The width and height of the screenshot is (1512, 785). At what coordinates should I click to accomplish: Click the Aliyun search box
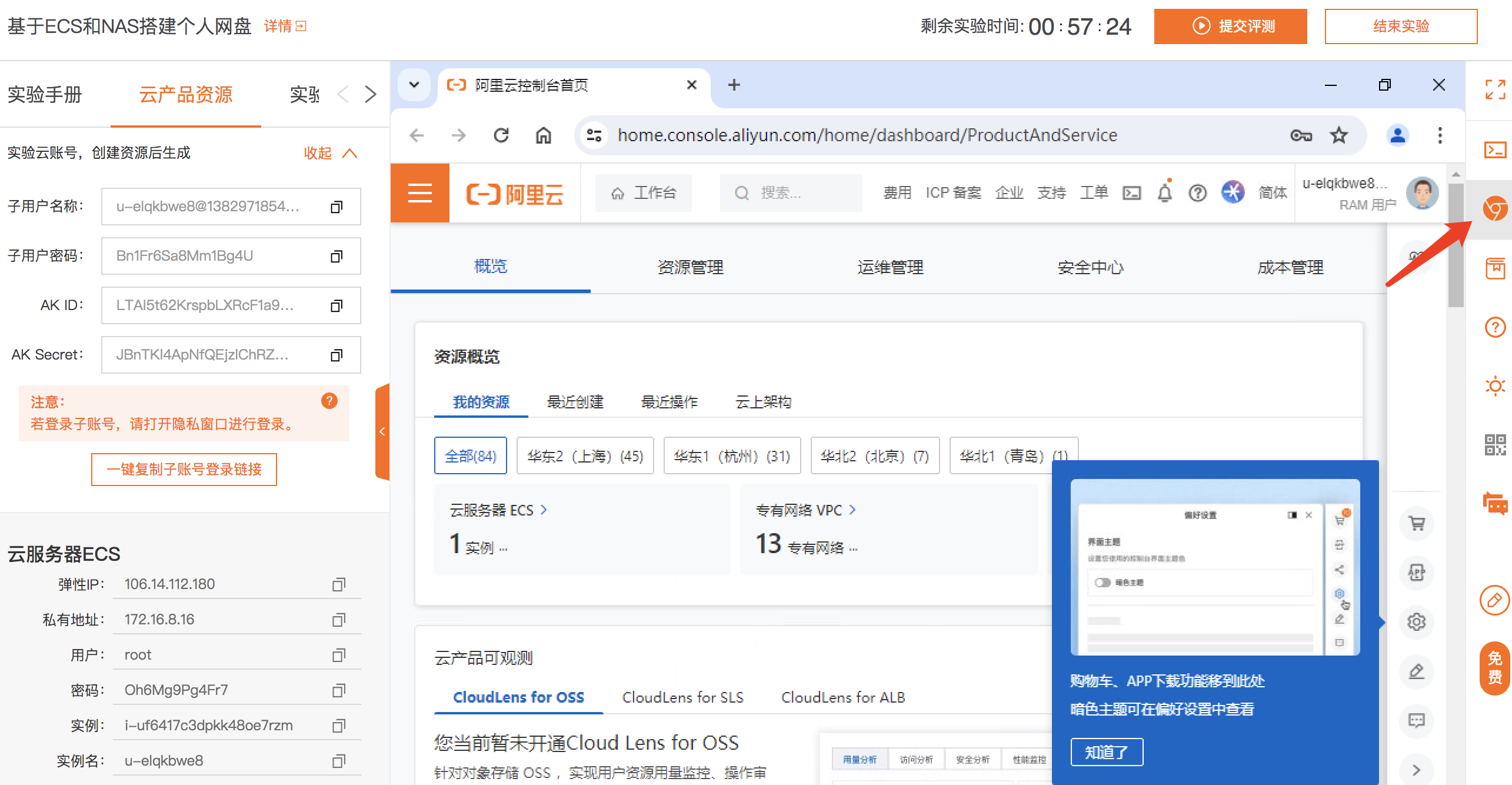coord(790,193)
